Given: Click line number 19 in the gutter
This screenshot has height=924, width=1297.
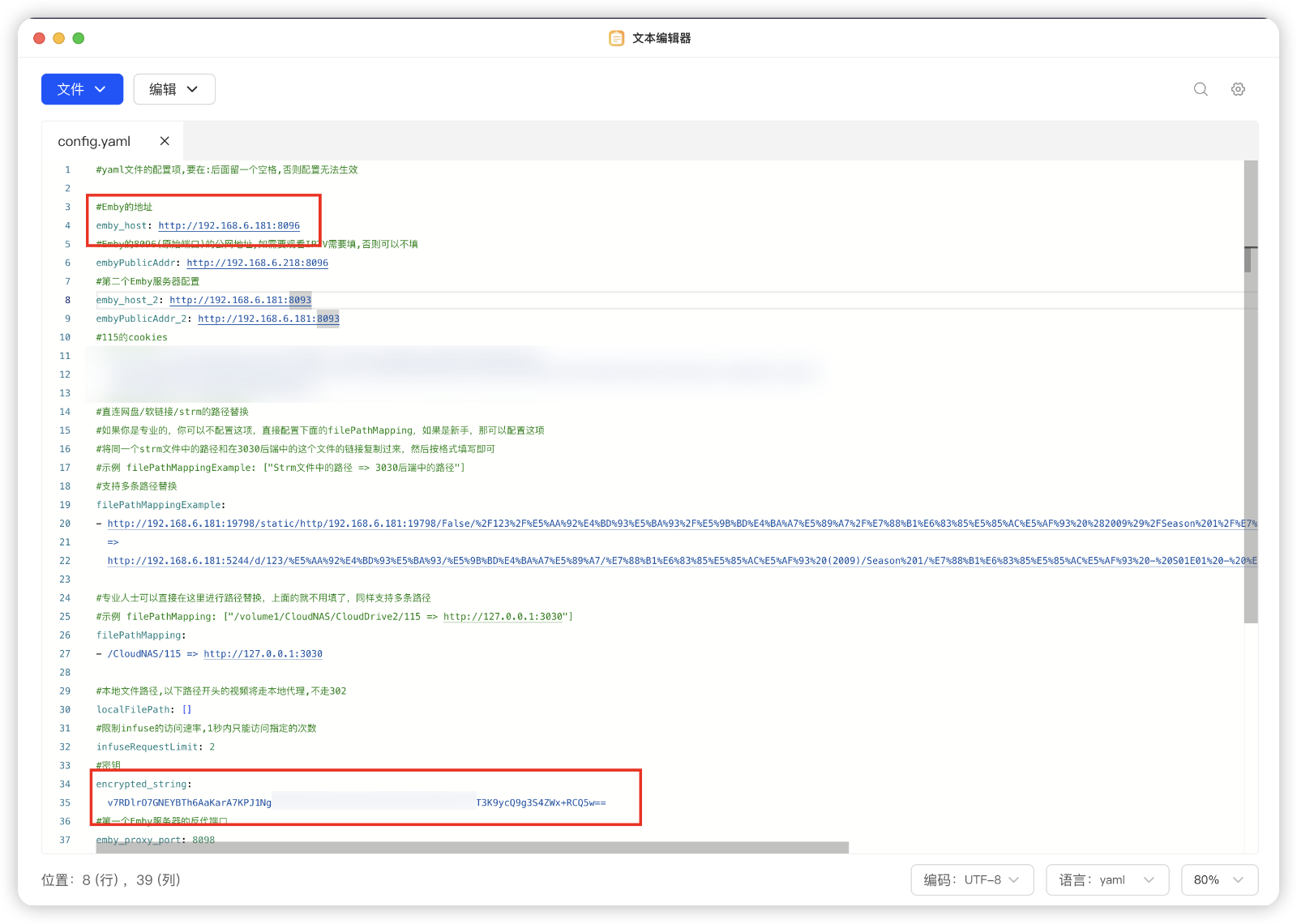Looking at the screenshot, I should click(x=65, y=505).
